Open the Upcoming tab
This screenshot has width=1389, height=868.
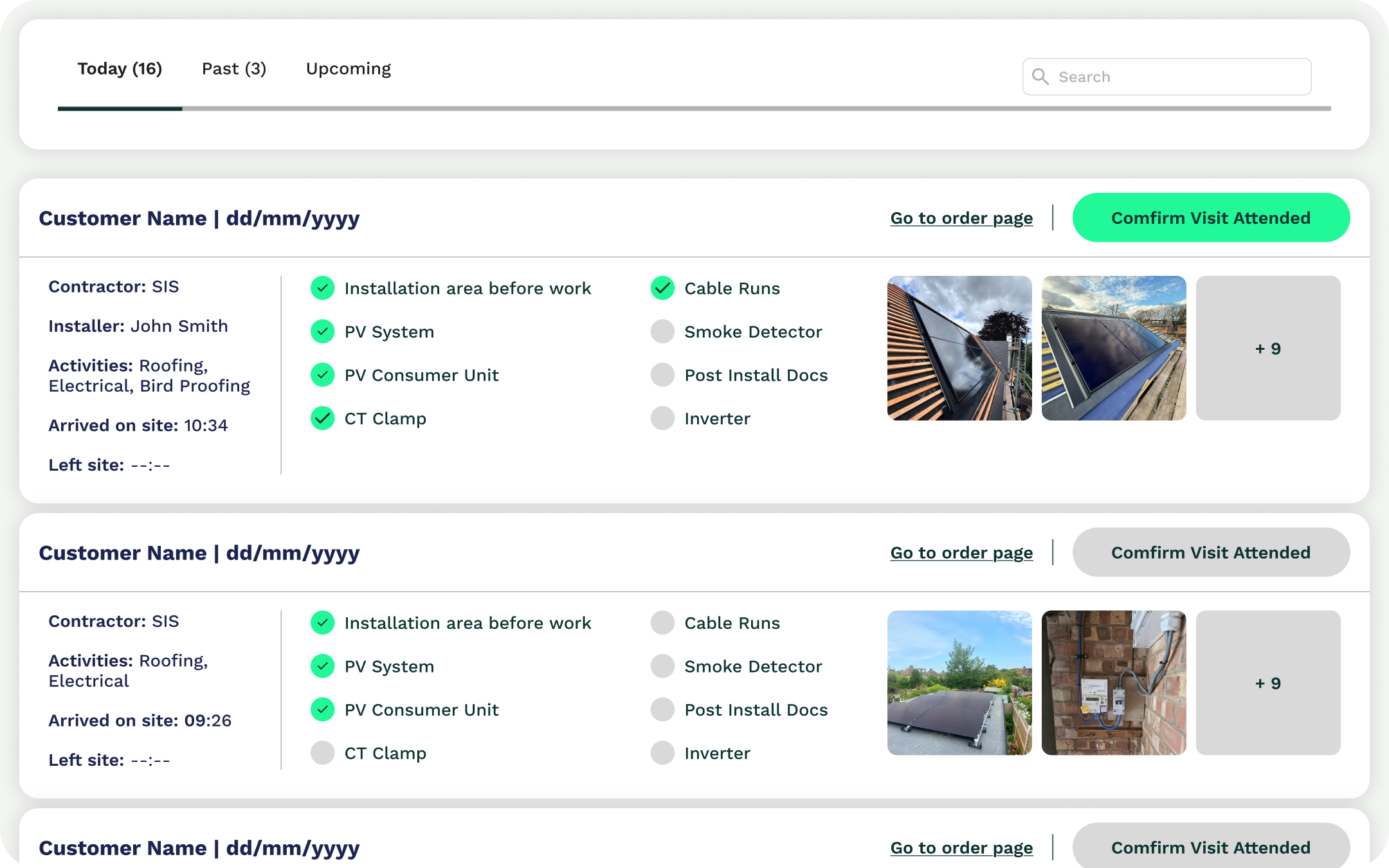[x=348, y=69]
